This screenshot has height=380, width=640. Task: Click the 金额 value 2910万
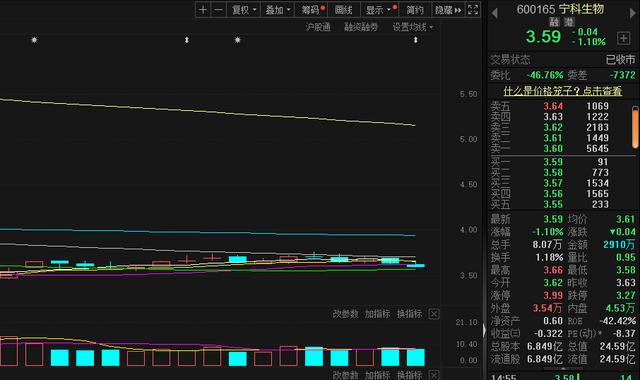point(619,244)
